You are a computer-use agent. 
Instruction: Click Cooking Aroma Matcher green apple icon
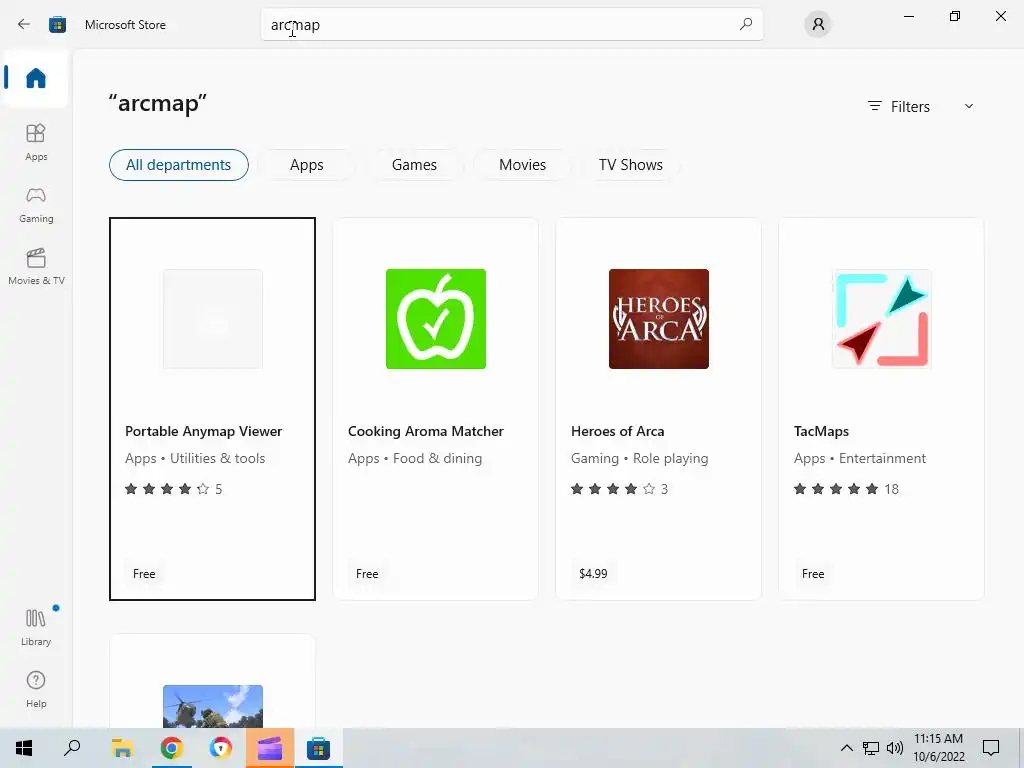coord(436,319)
